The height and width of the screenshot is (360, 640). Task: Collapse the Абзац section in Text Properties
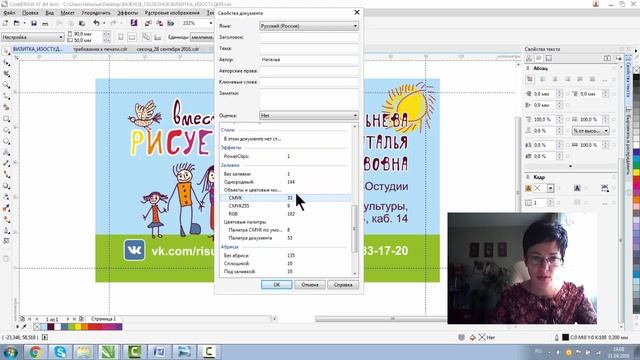tap(528, 69)
